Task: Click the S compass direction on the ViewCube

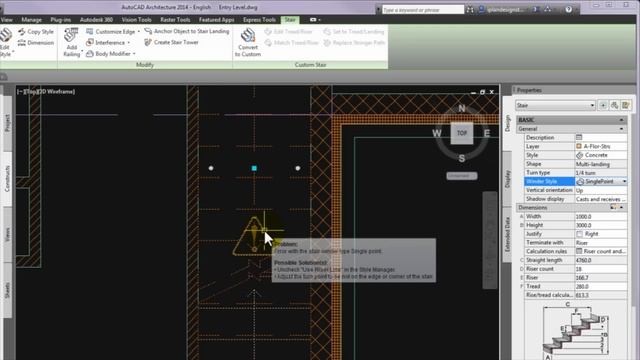Action: click(462, 158)
